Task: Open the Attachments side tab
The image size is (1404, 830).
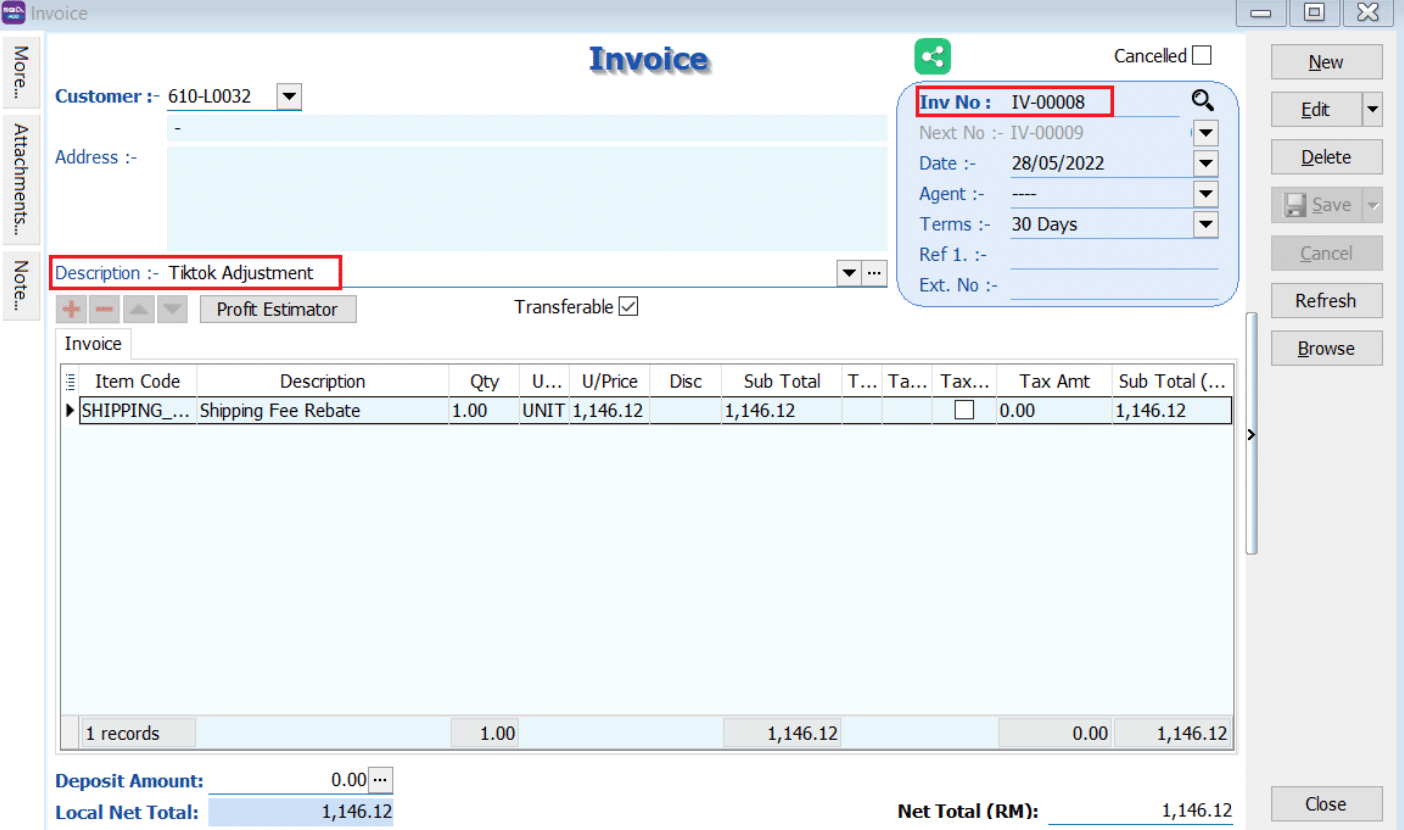Action: click(x=20, y=179)
